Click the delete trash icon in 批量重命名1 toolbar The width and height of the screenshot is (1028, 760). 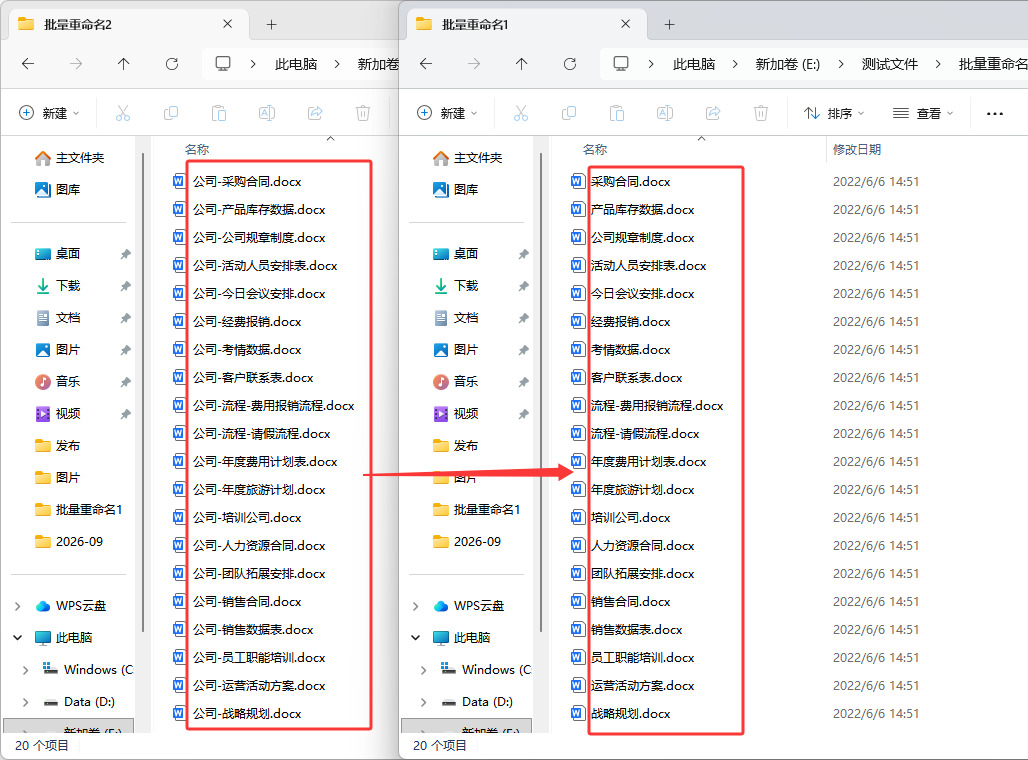[761, 113]
